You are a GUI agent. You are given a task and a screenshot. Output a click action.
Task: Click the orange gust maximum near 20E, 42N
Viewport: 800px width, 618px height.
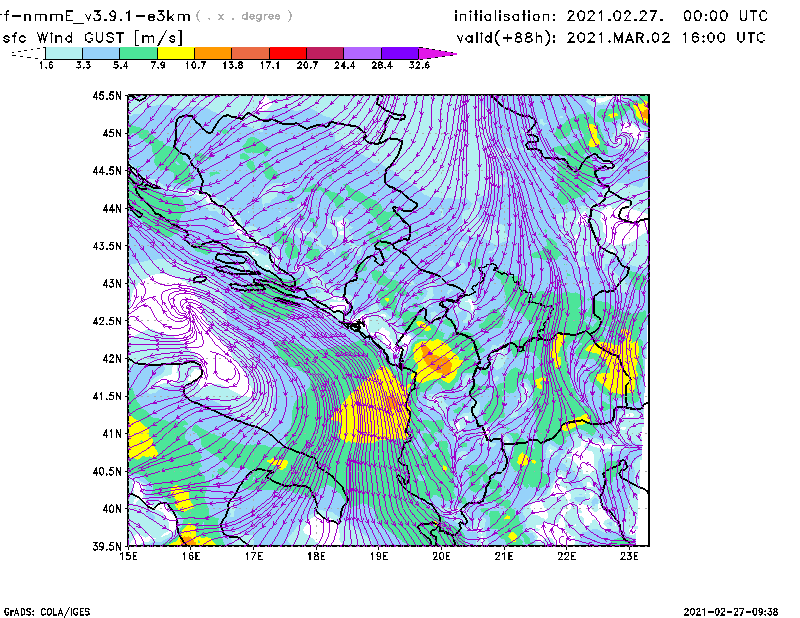(x=439, y=362)
